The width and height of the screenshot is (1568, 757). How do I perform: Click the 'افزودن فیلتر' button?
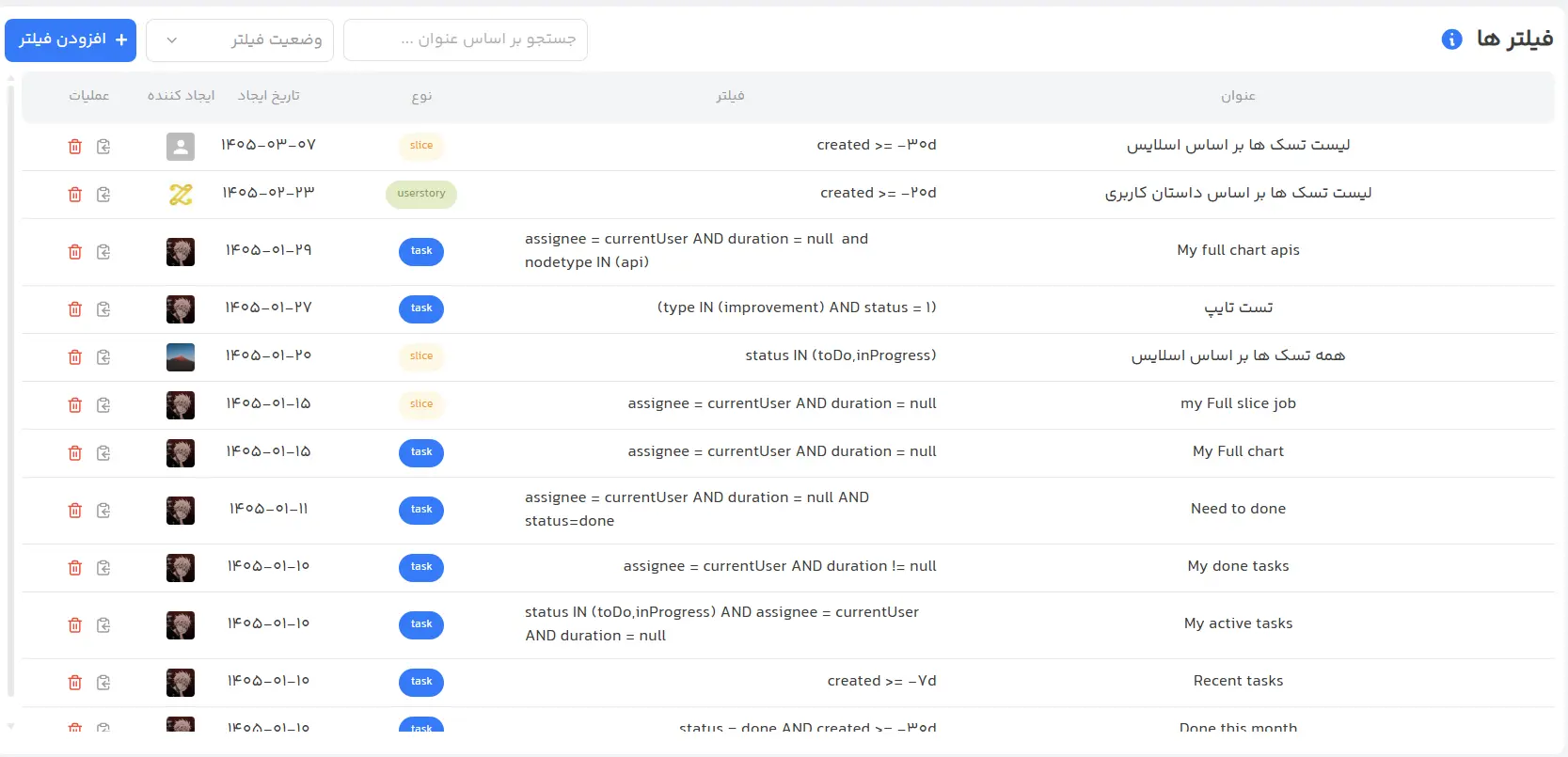click(71, 39)
